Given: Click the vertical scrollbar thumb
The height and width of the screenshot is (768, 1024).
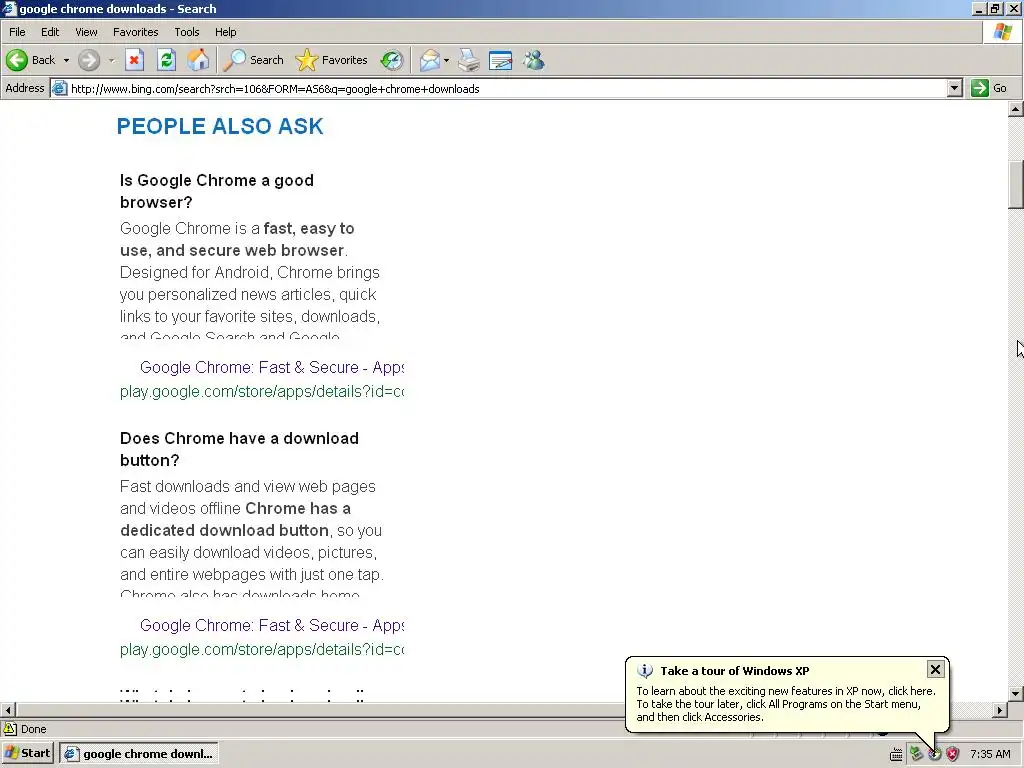Looking at the screenshot, I should pos(1016,185).
